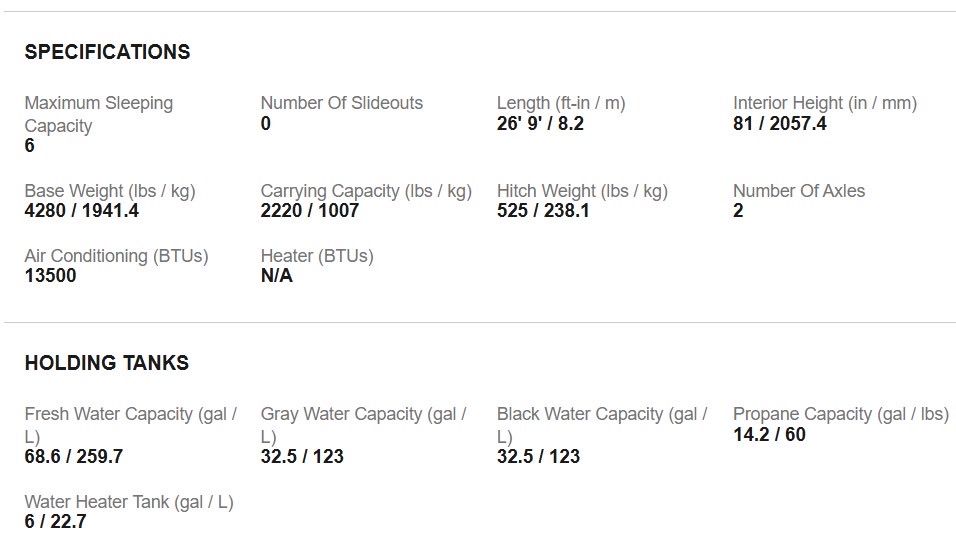Click the HOLDING TANKS section heading

click(x=106, y=363)
